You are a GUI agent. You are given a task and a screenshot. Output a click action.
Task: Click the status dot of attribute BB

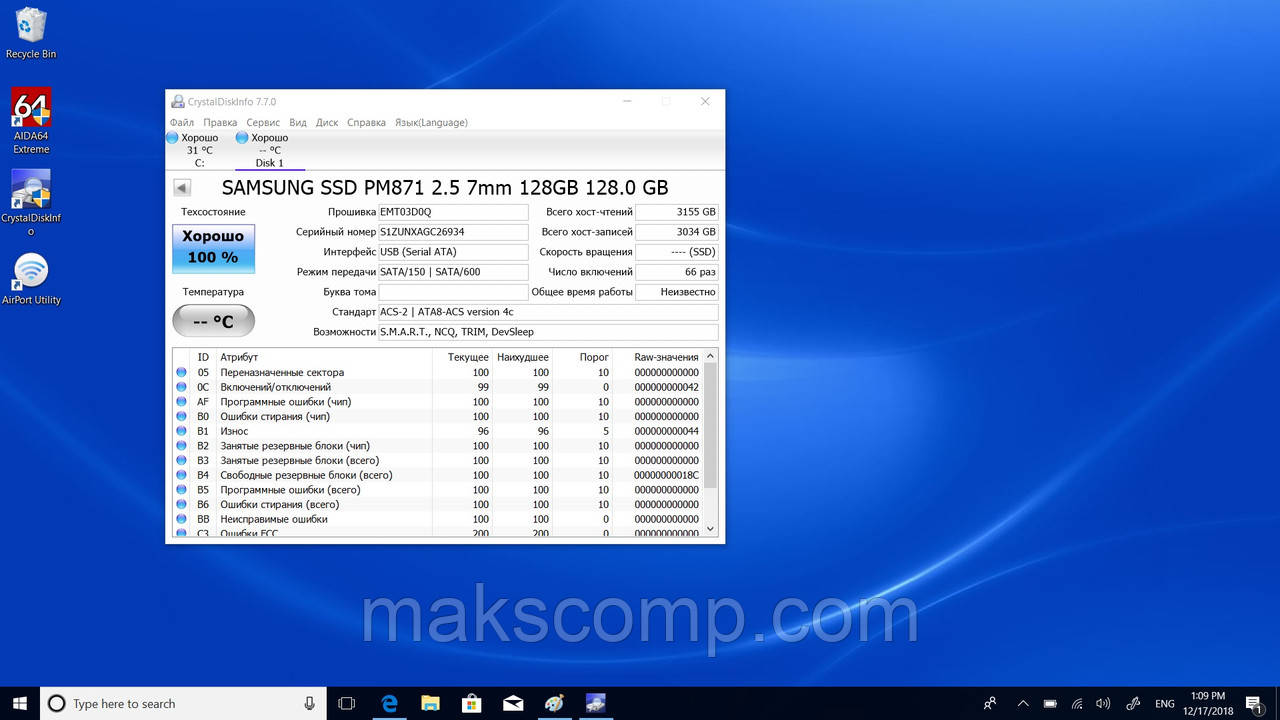pos(181,519)
